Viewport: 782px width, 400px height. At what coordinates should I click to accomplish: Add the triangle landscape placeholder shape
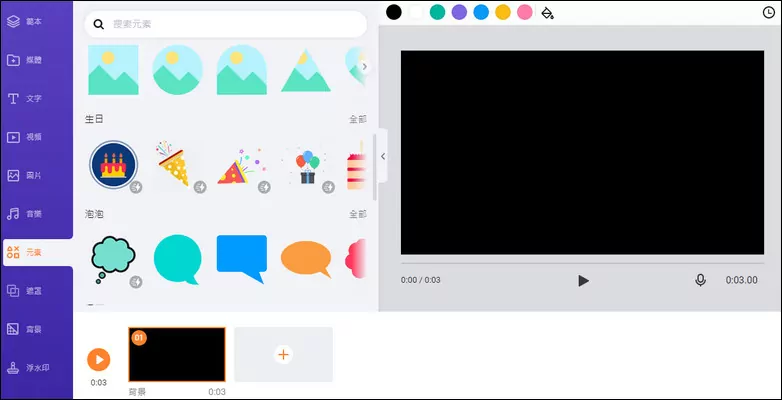point(306,71)
